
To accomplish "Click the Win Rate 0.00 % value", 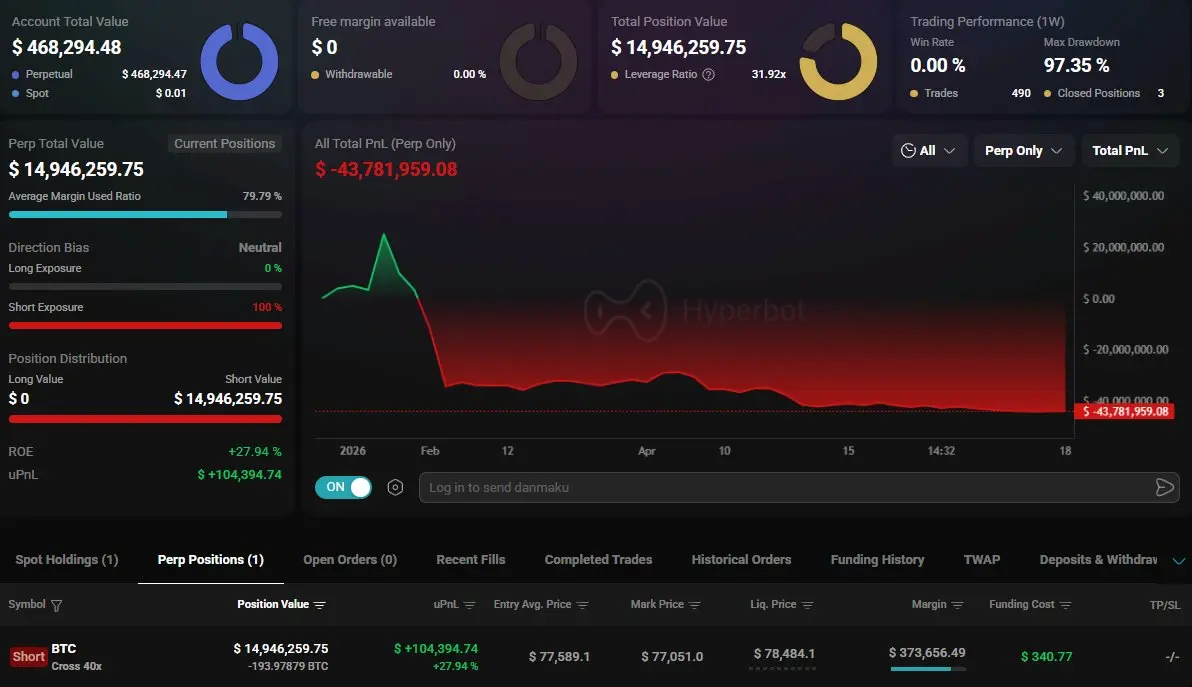I will tap(937, 65).
